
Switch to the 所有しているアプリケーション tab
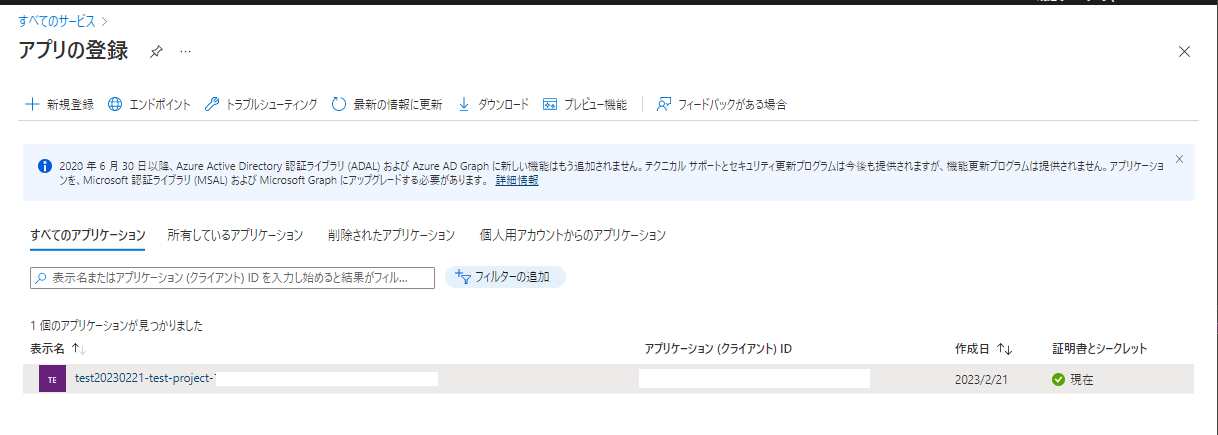click(x=235, y=235)
